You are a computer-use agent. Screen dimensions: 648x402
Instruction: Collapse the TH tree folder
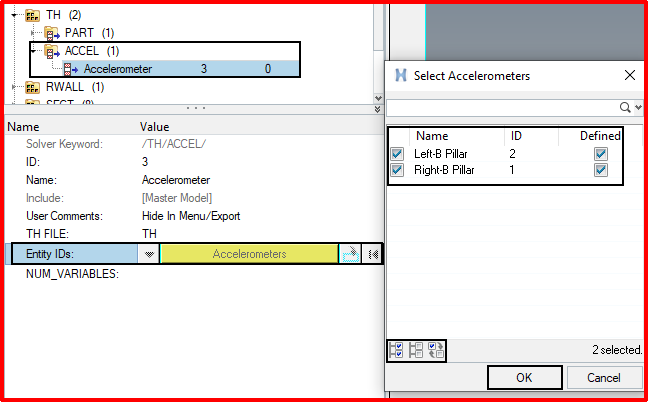pyautogui.click(x=14, y=15)
